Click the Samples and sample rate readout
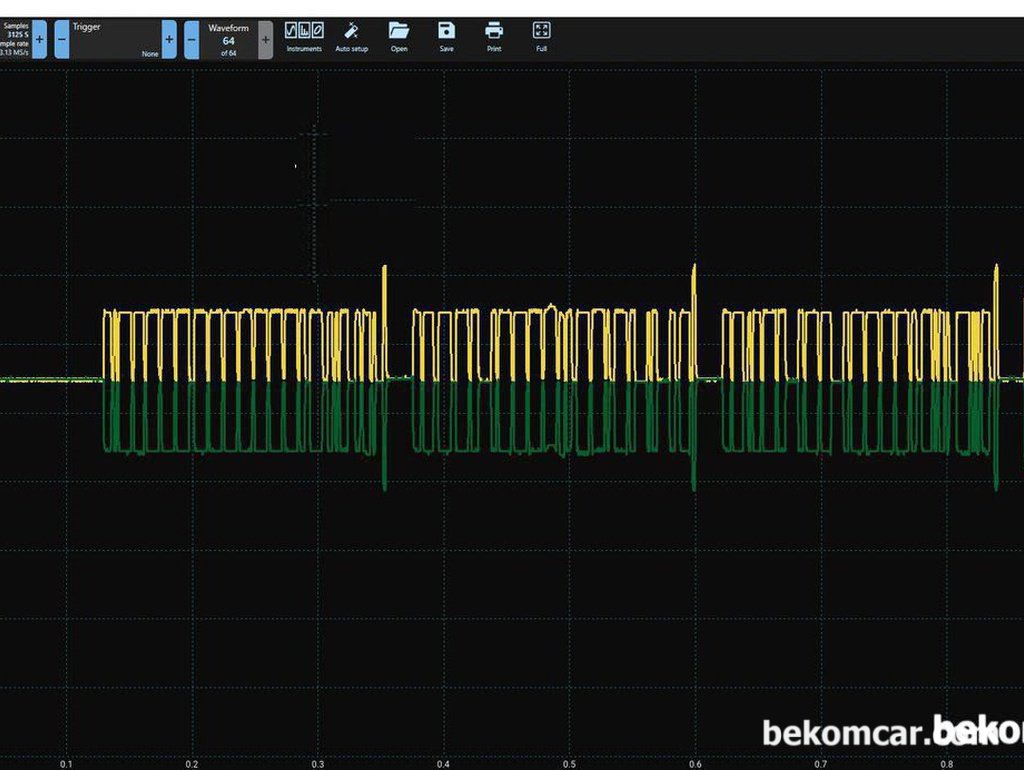The image size is (1024, 770). 15,39
